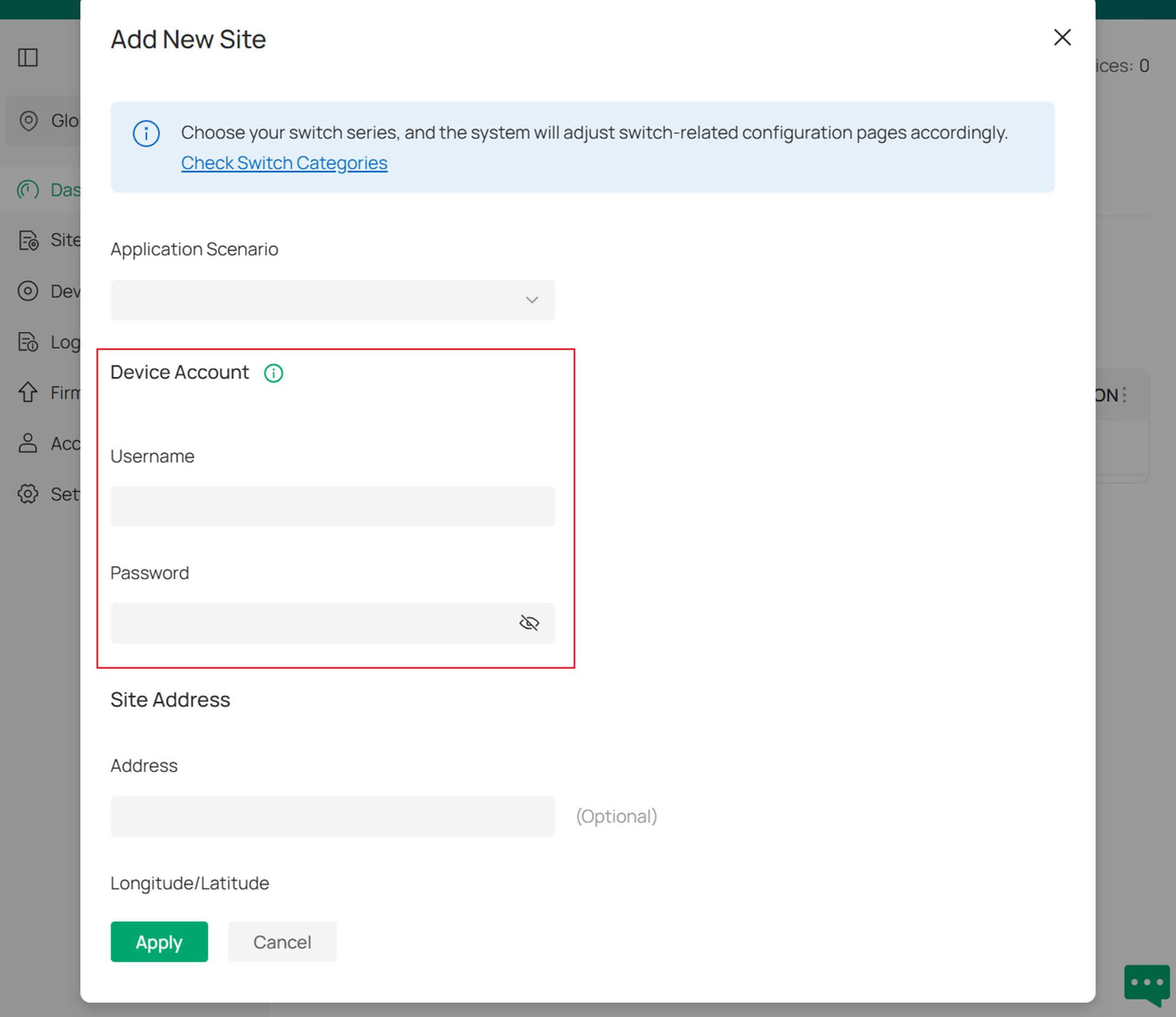Close the Add New Site dialog

[1061, 37]
